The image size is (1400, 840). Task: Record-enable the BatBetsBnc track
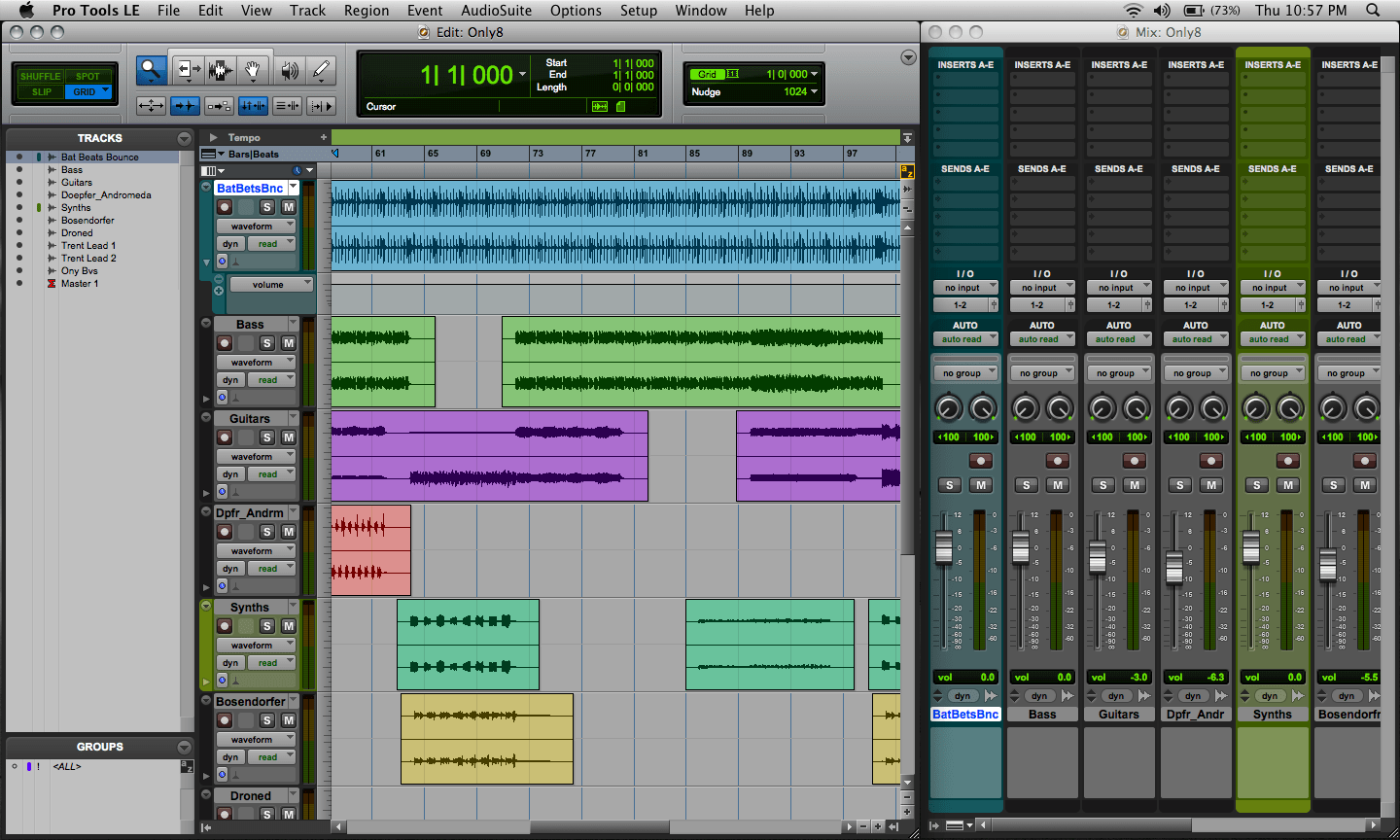(x=225, y=207)
